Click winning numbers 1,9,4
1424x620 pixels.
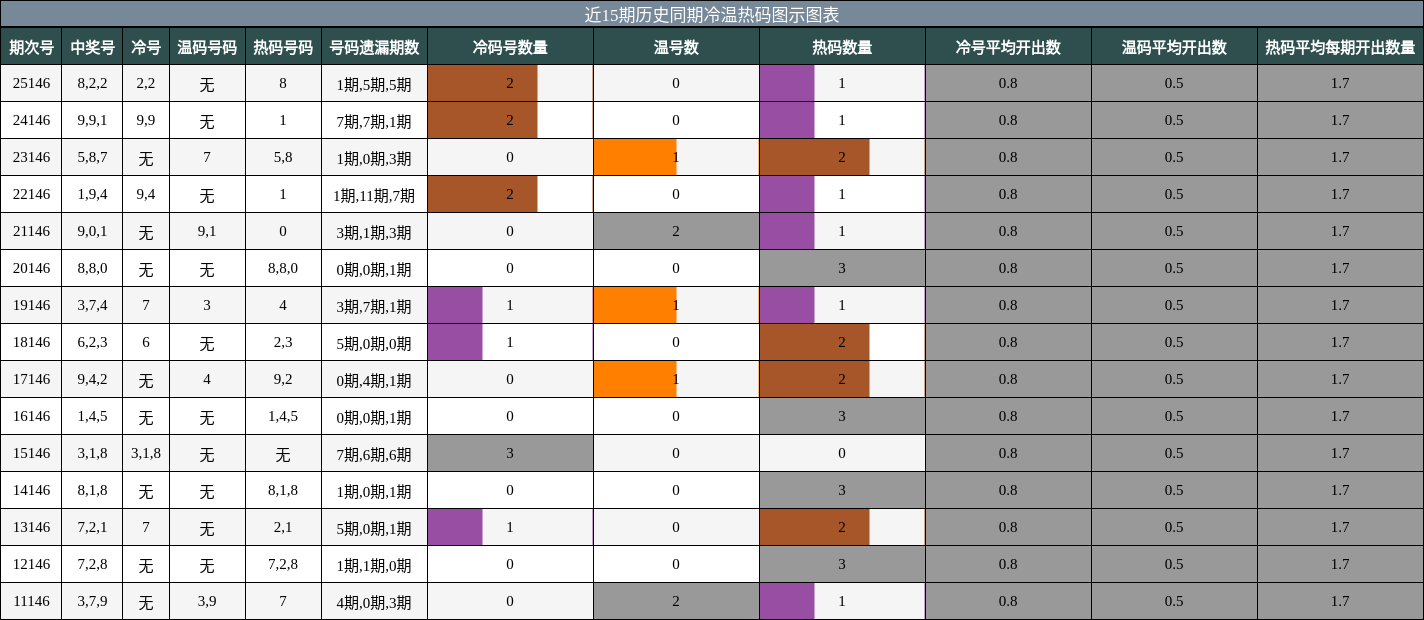coord(92,194)
